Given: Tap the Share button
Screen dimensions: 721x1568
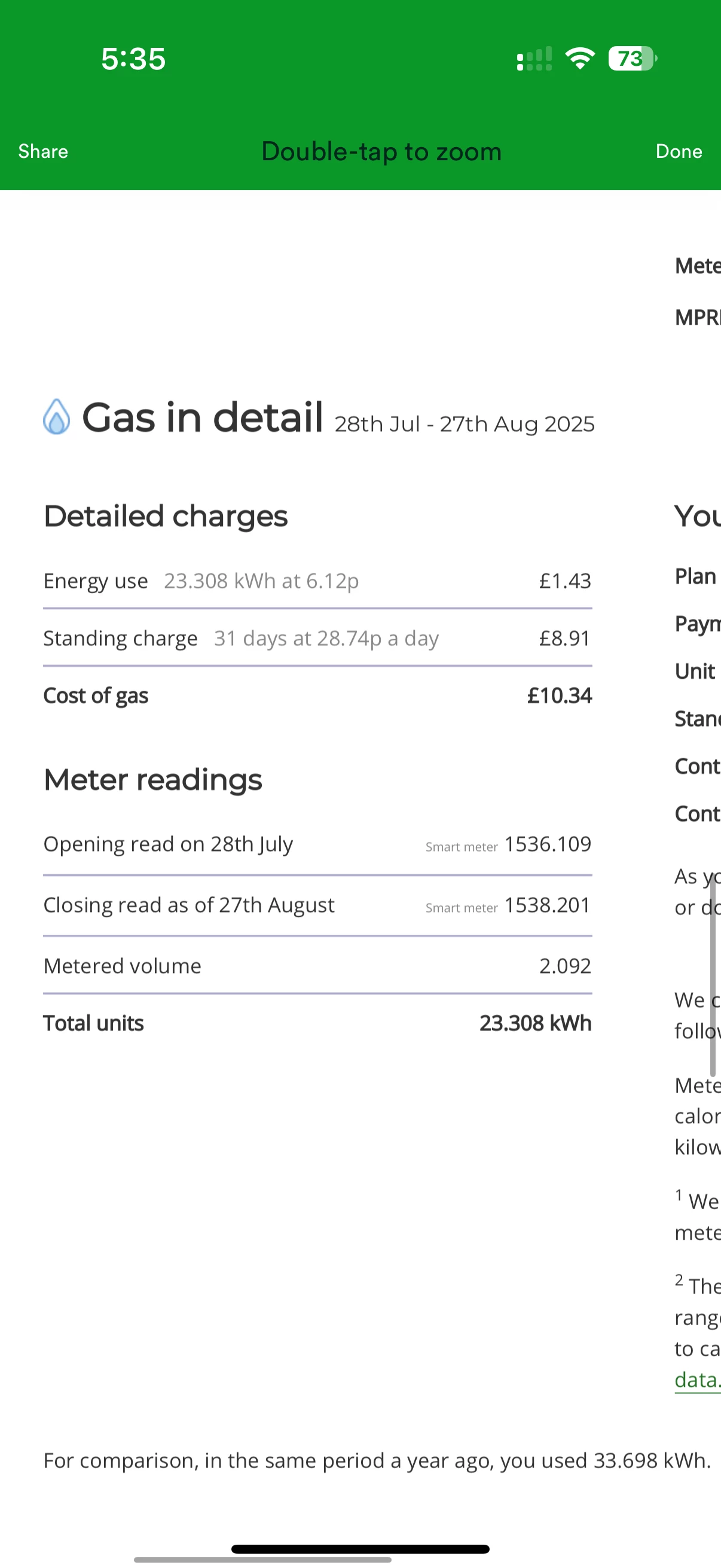Looking at the screenshot, I should click(42, 151).
